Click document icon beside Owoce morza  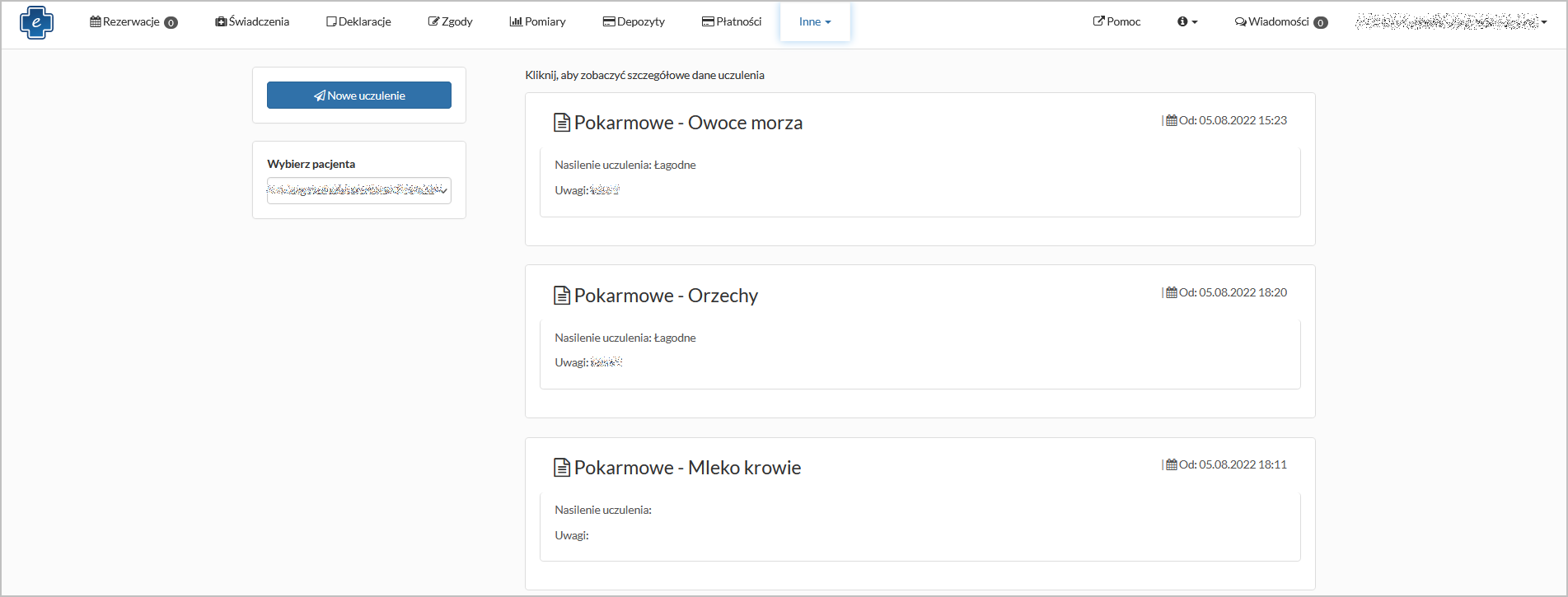coord(562,124)
